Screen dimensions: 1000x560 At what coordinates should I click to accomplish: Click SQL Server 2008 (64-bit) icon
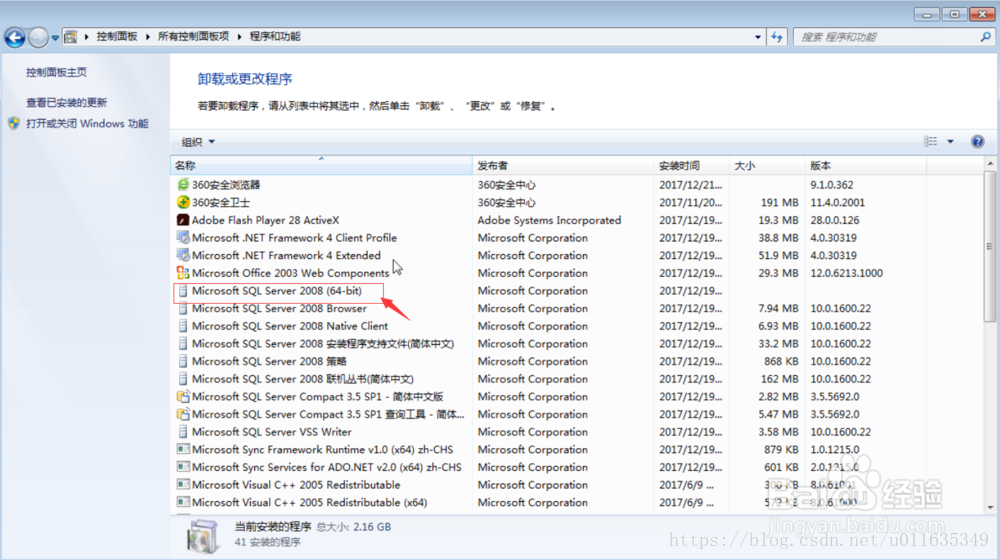click(x=183, y=291)
